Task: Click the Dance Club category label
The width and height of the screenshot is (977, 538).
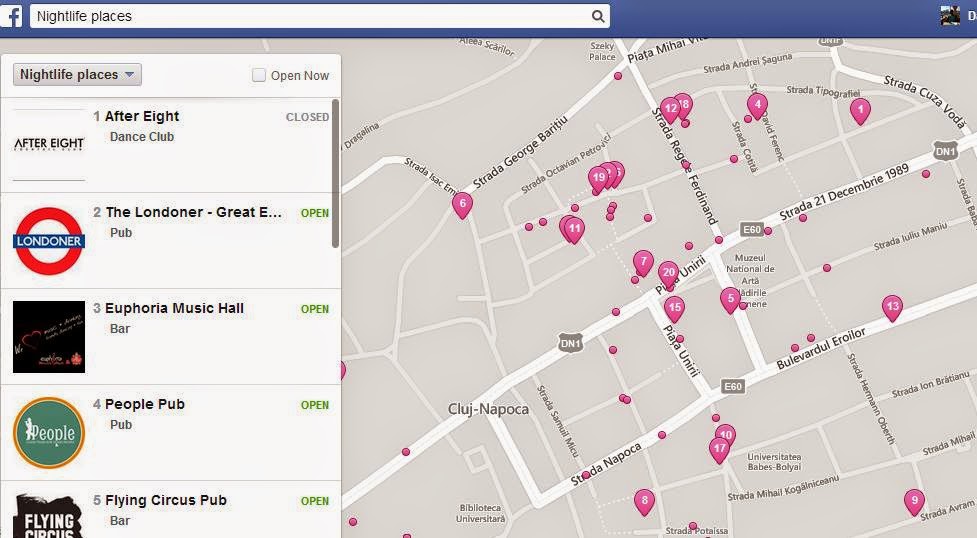Action: 141,137
